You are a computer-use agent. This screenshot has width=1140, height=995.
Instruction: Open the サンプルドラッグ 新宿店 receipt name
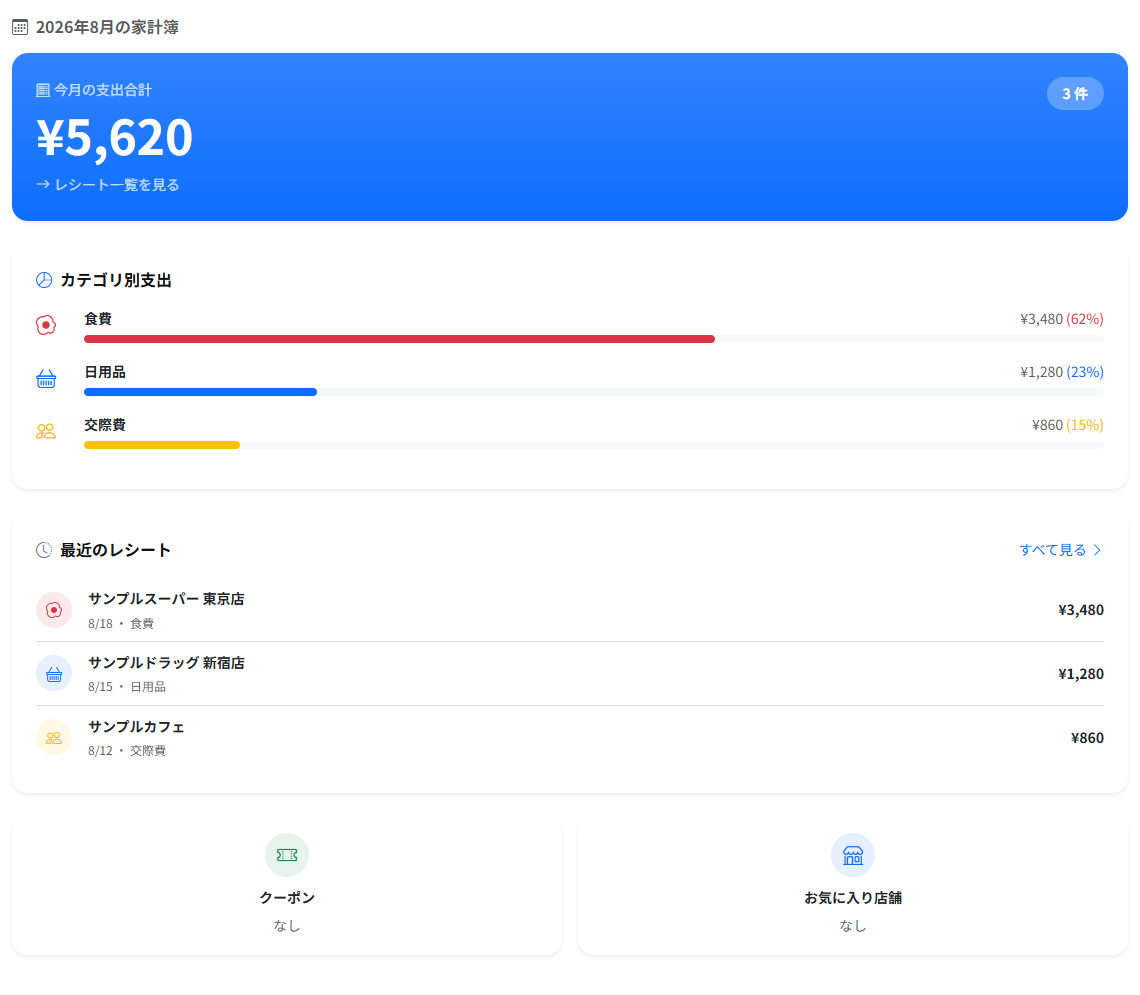(166, 663)
